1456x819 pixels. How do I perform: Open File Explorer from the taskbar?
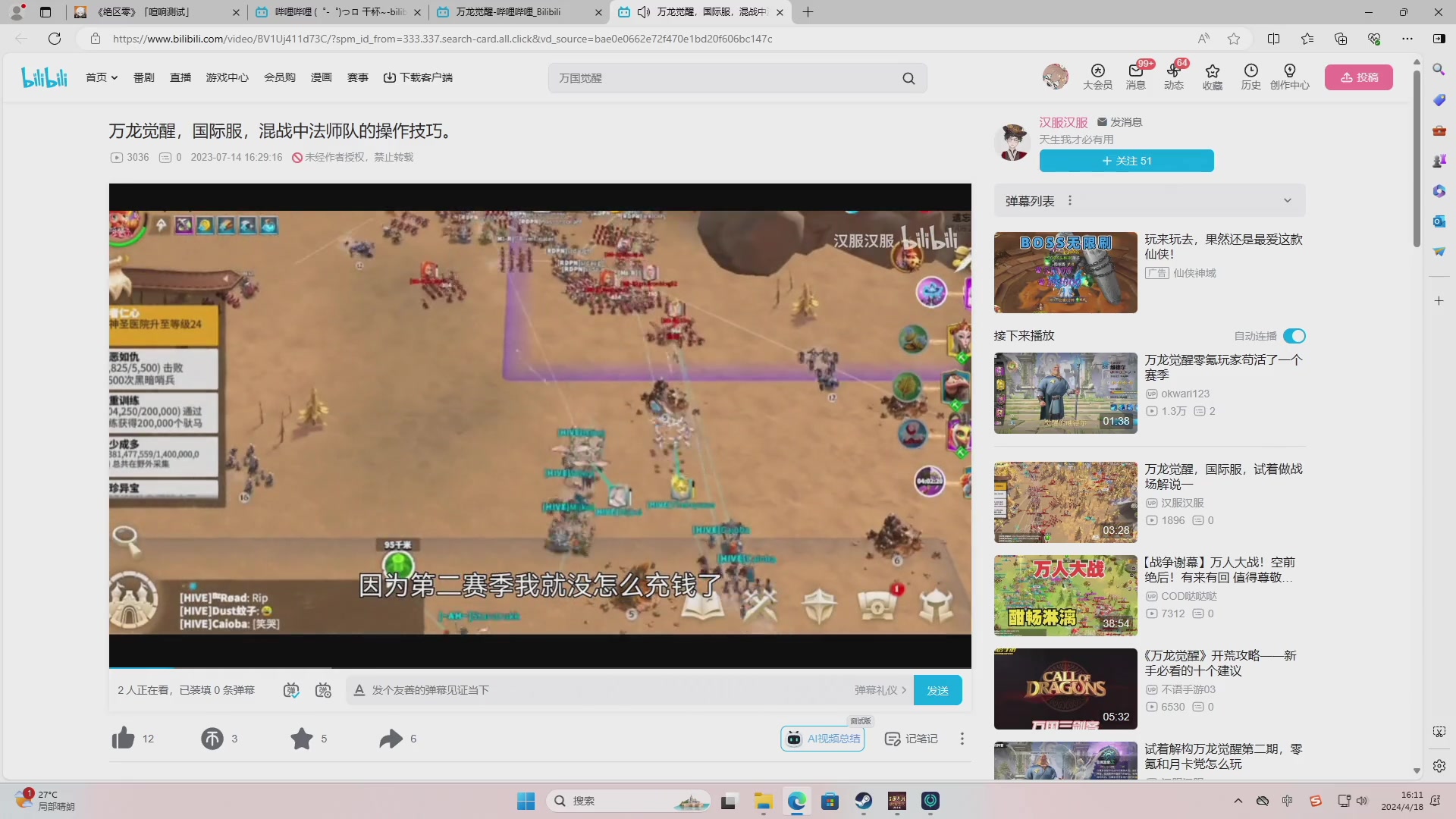pyautogui.click(x=763, y=801)
